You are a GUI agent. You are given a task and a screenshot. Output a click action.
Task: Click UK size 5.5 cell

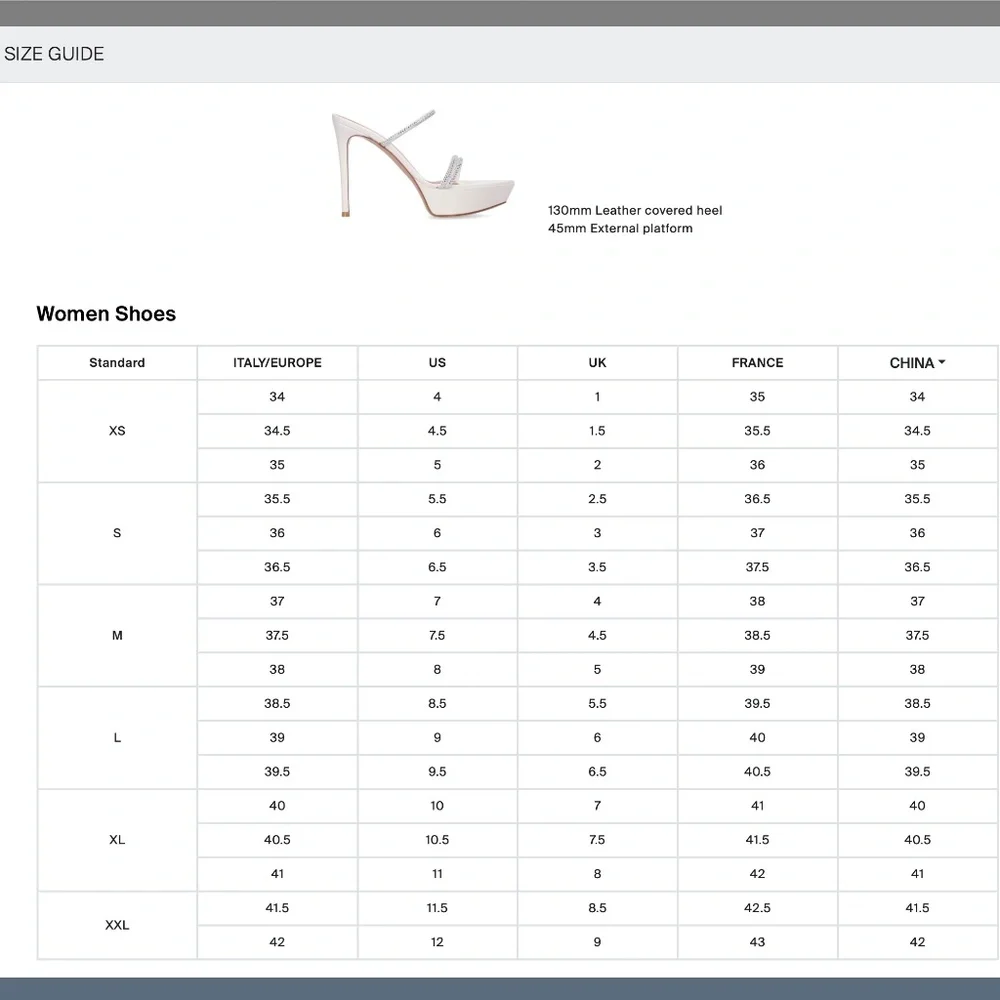point(598,703)
